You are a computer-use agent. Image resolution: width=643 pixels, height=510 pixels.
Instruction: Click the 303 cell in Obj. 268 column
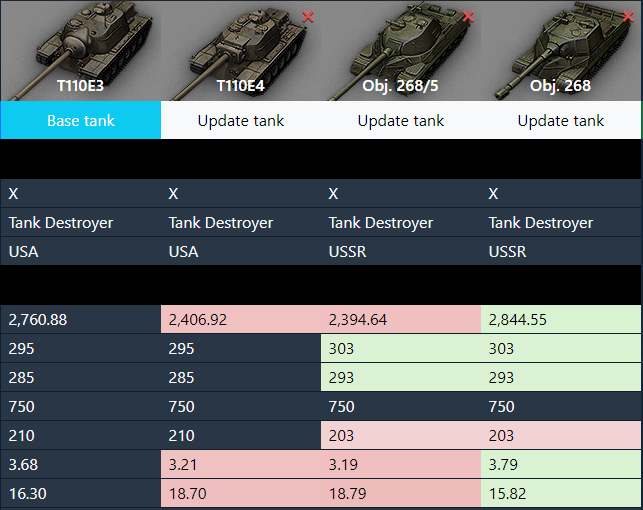(x=561, y=348)
